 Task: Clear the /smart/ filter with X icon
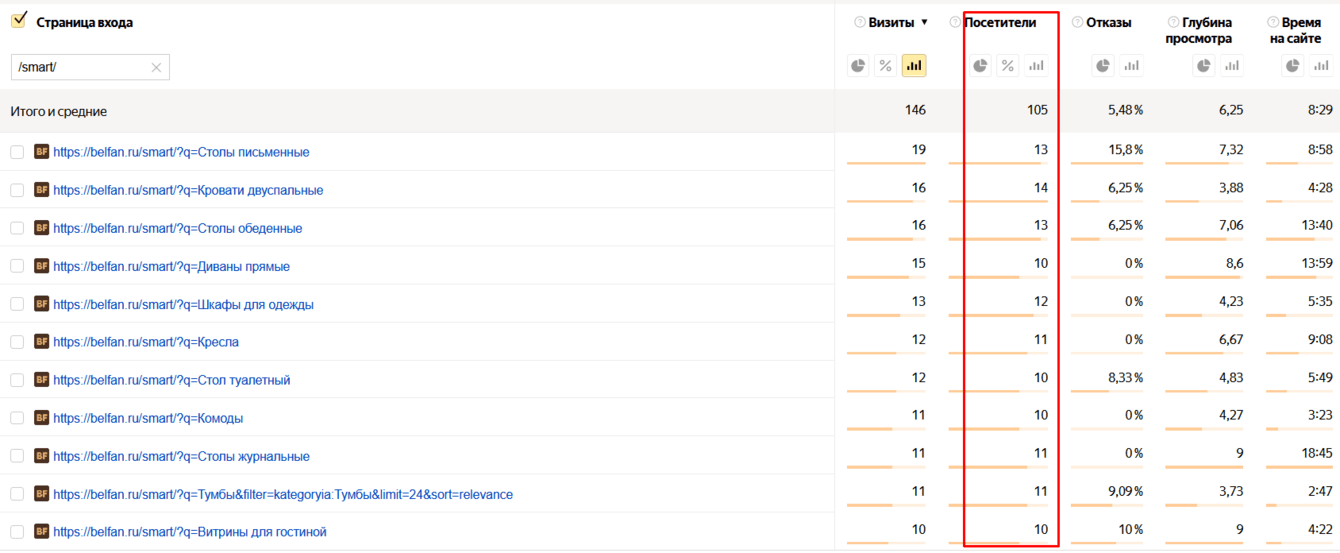coord(156,67)
